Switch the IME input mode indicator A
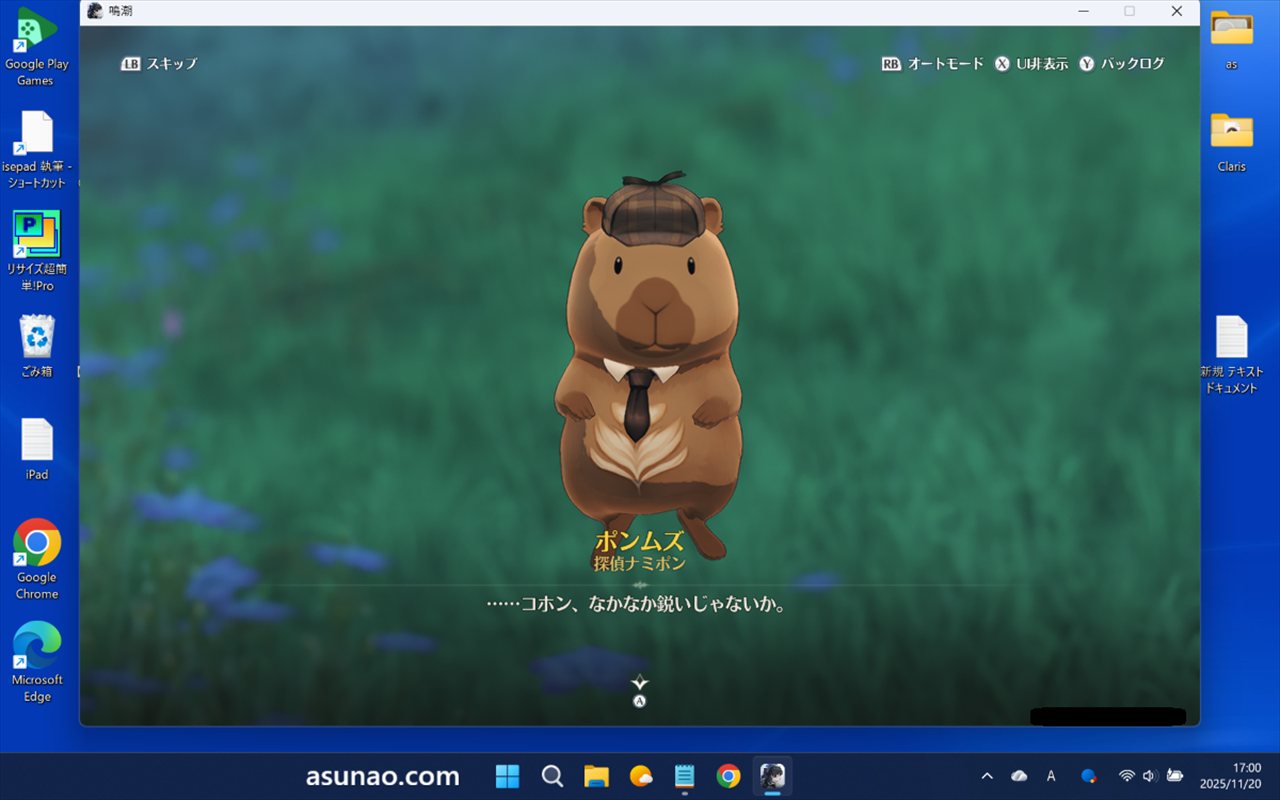The image size is (1280, 800). [x=1051, y=776]
